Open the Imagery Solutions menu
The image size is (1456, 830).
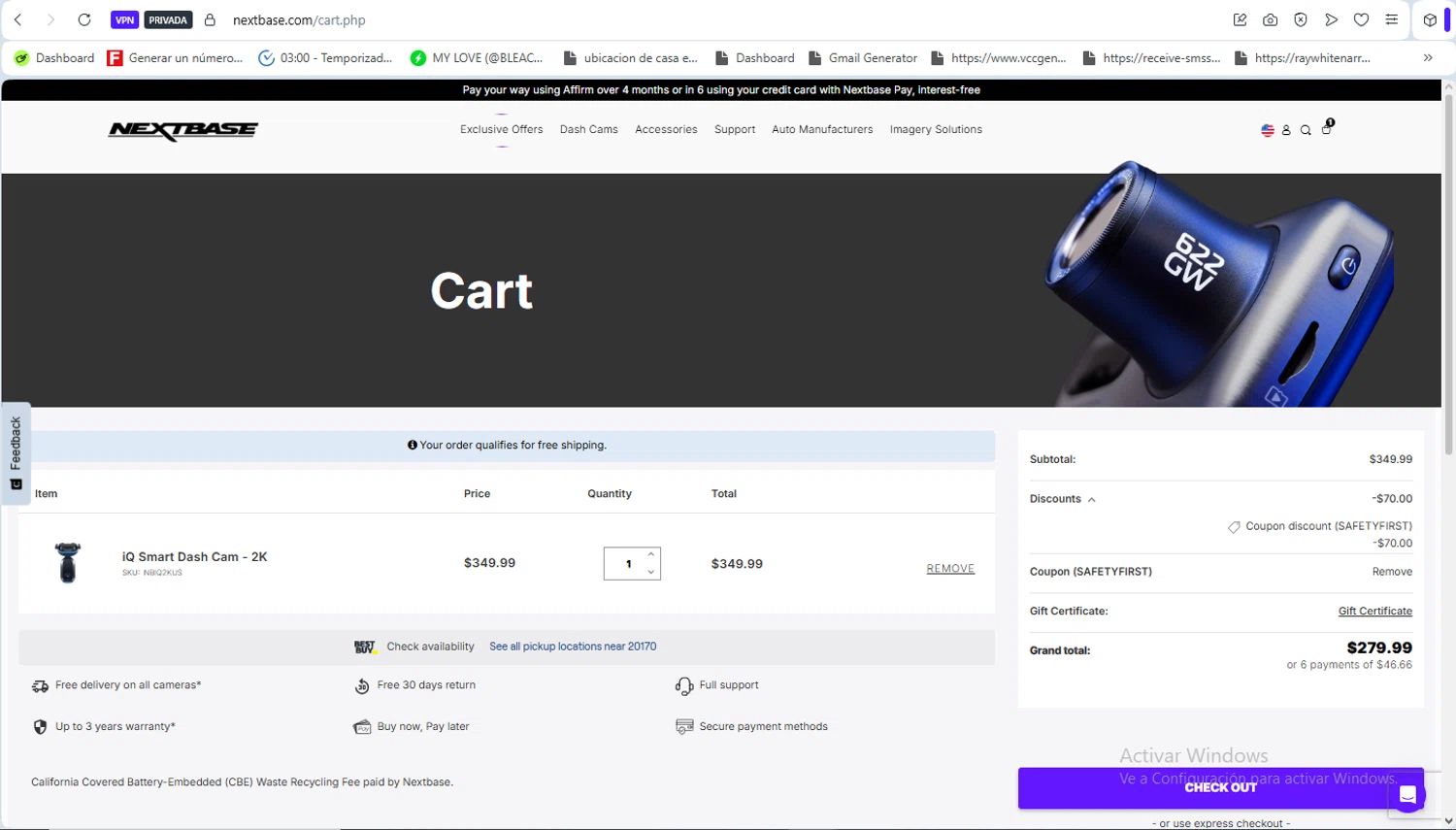[936, 129]
